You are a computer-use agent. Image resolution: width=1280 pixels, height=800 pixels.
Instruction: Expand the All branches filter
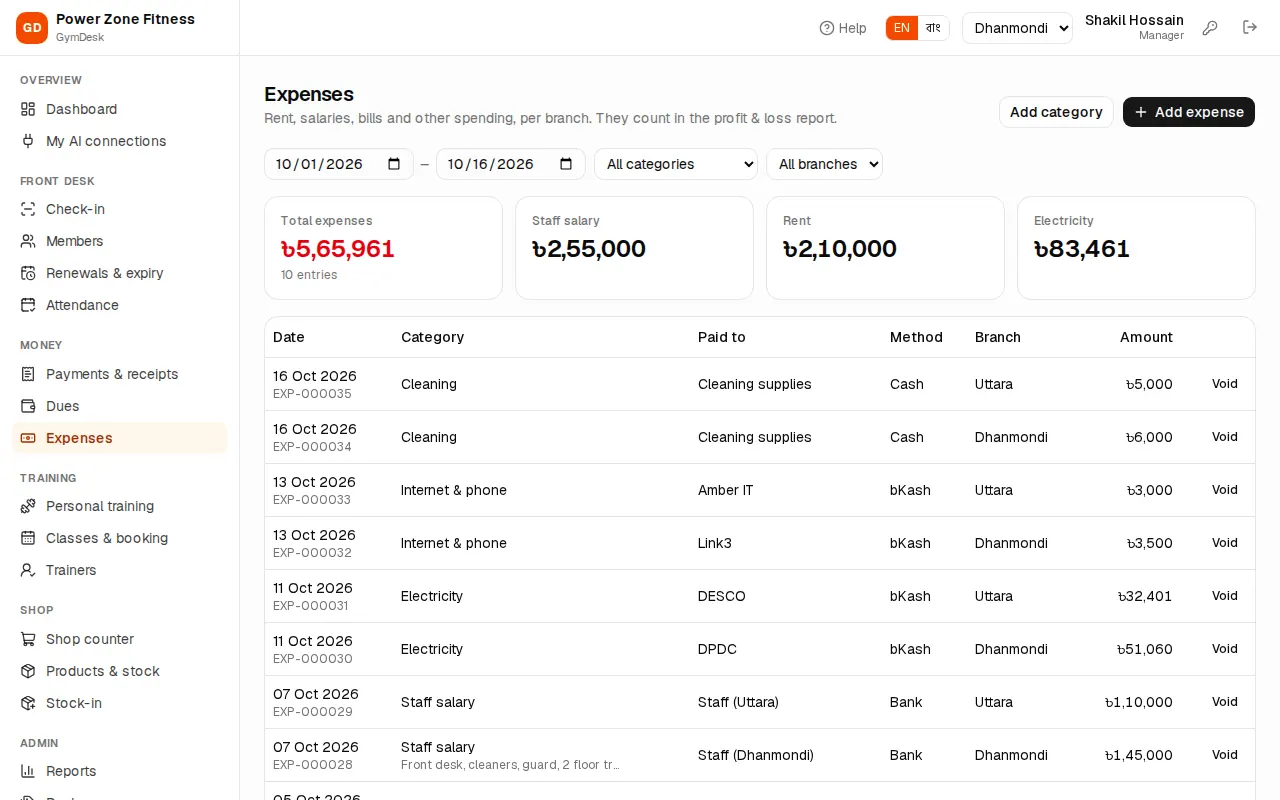pos(824,164)
